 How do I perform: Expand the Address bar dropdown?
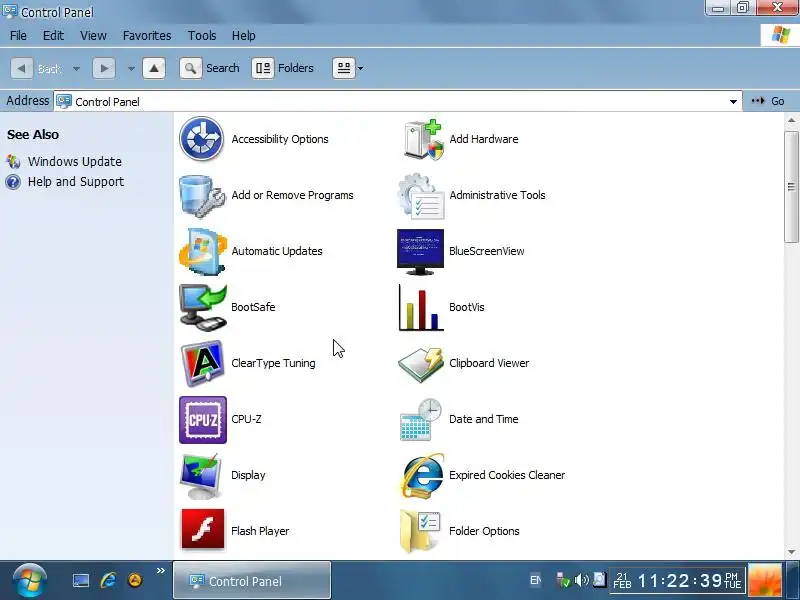click(733, 102)
